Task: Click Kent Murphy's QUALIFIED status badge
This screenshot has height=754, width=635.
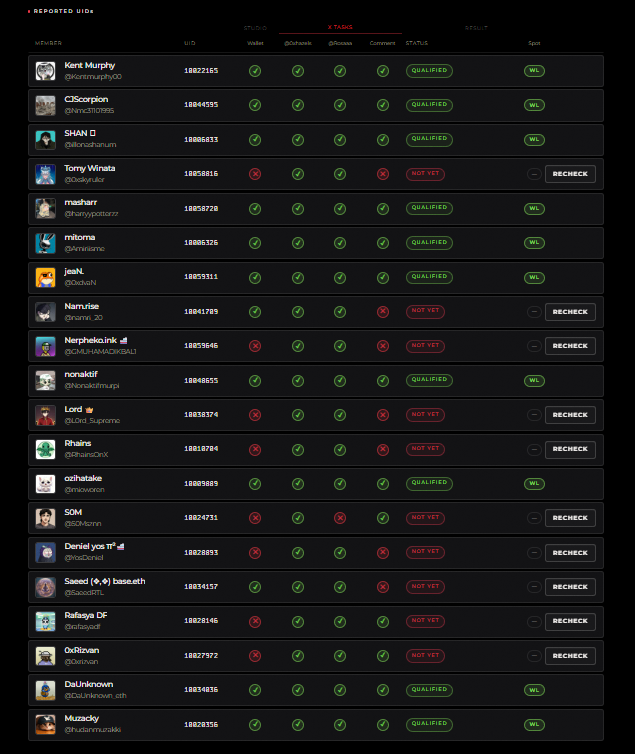Action: pos(429,71)
